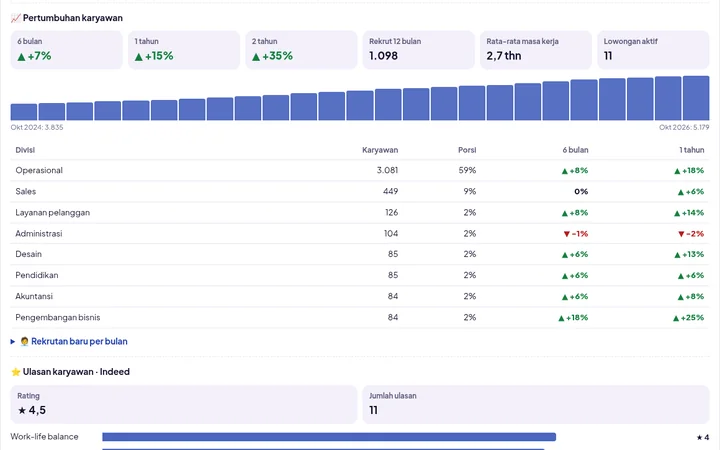Viewport: 720px width, 450px height.
Task: Click the 449 employee count for Sales
Action: click(x=390, y=191)
